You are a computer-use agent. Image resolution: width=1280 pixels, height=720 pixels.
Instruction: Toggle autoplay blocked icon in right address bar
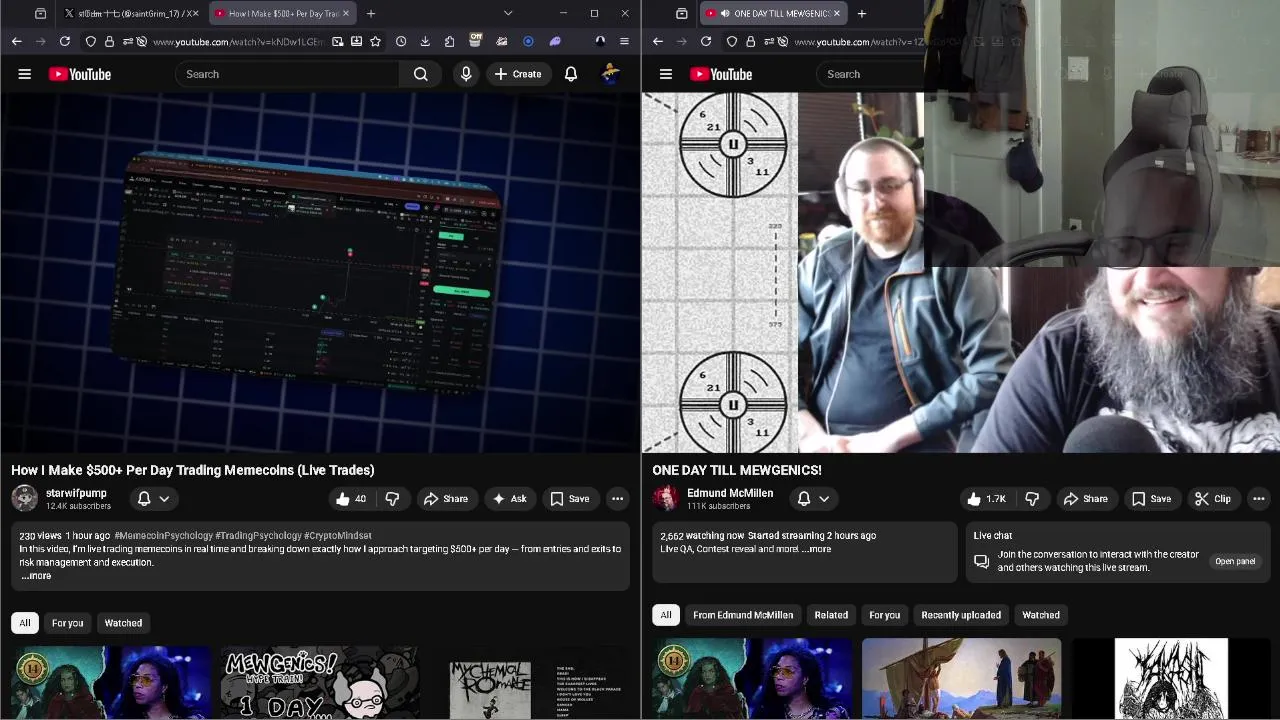point(783,41)
